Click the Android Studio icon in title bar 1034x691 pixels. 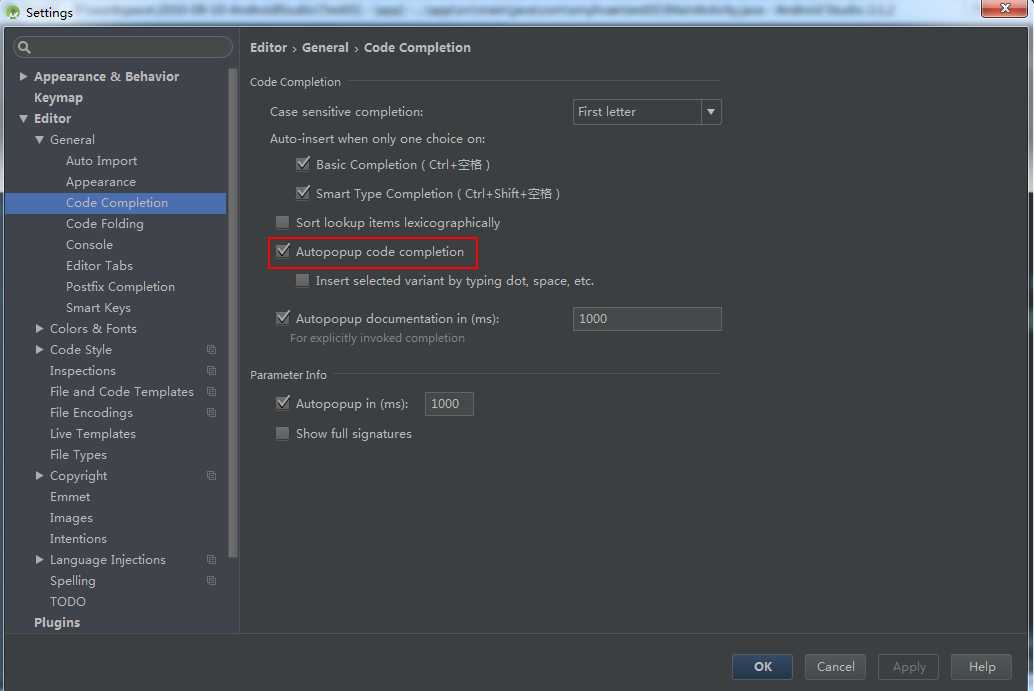click(13, 12)
